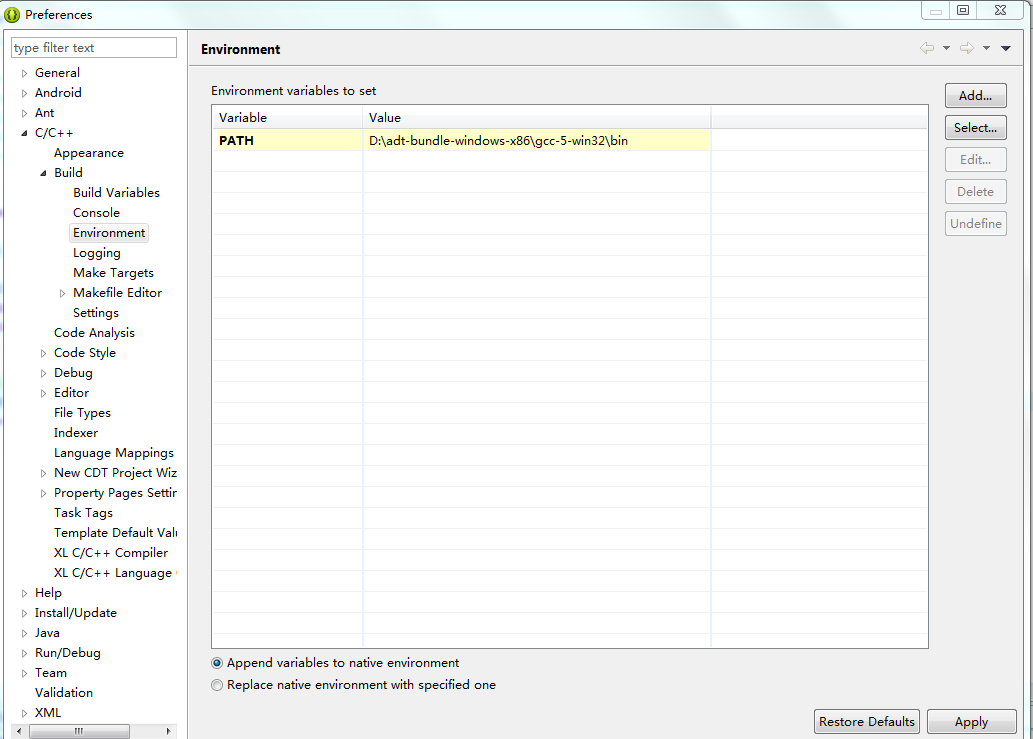
Task: Expand the Makefile Editor node
Action: (63, 293)
